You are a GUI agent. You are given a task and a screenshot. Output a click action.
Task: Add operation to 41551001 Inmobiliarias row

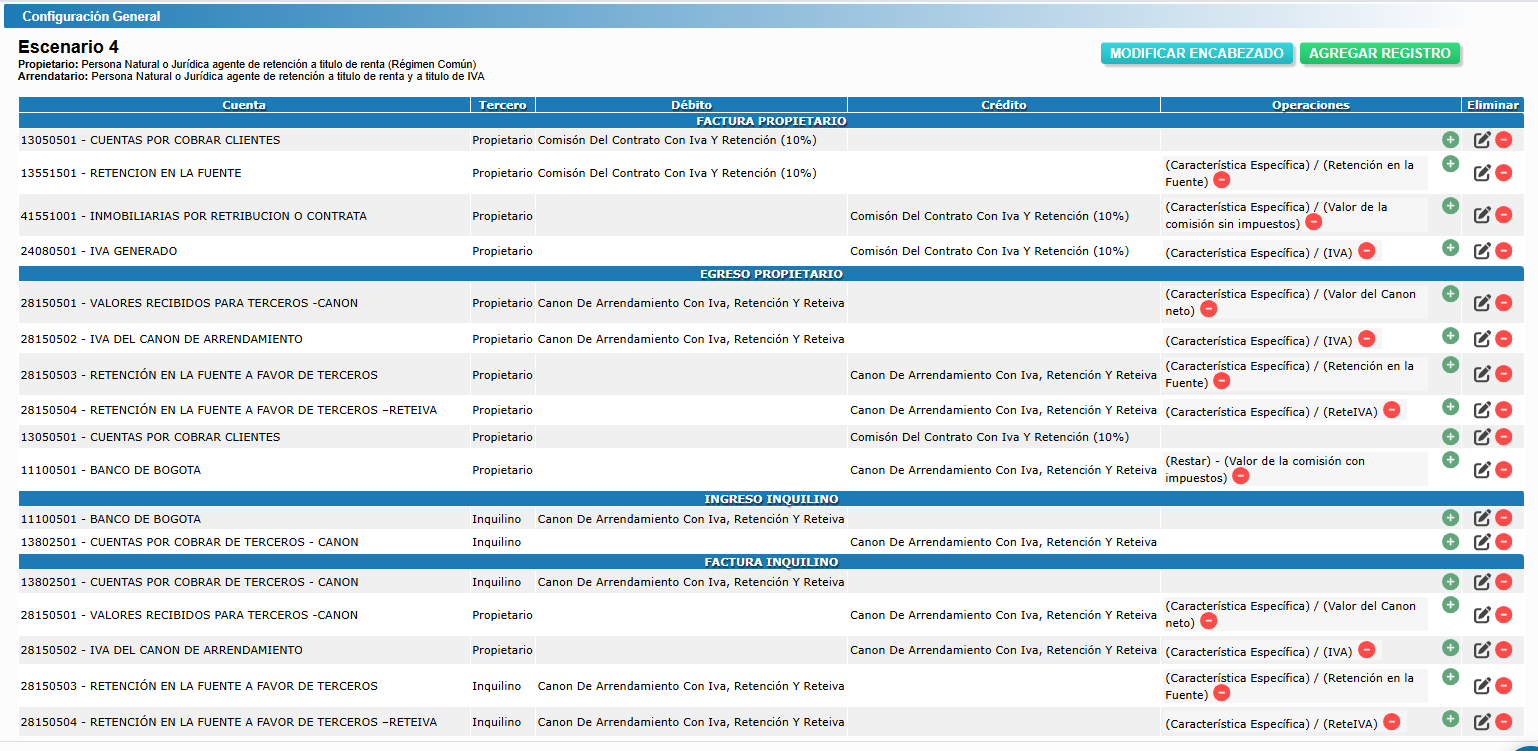coord(1450,206)
